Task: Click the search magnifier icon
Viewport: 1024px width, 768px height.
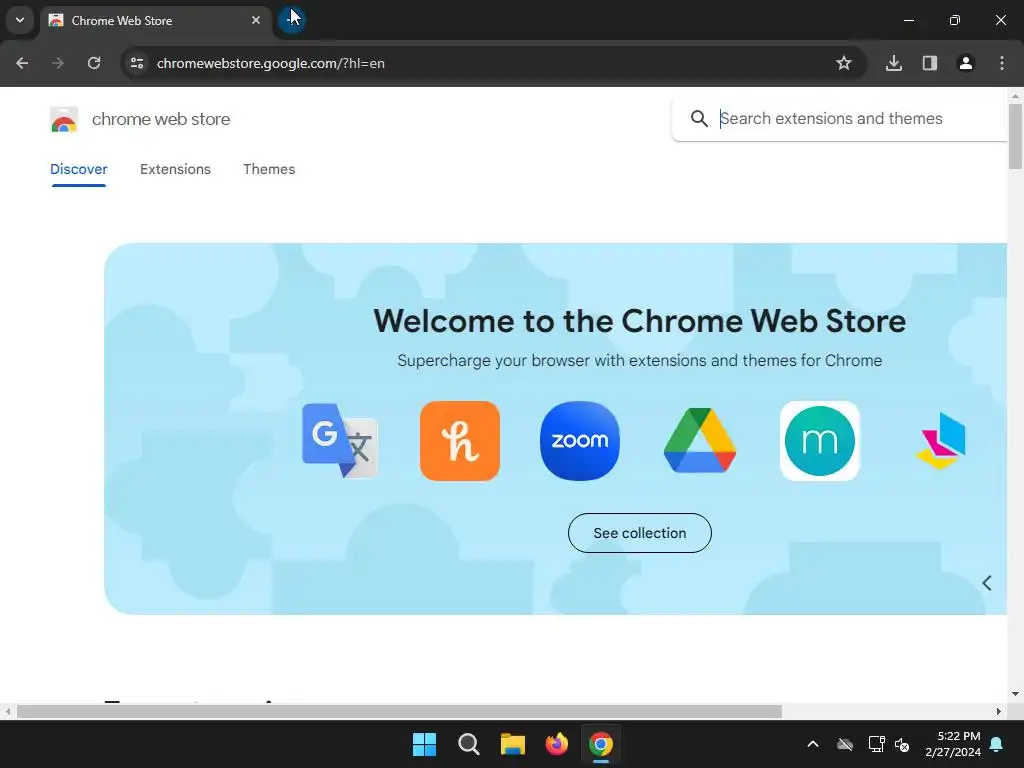Action: pos(699,119)
